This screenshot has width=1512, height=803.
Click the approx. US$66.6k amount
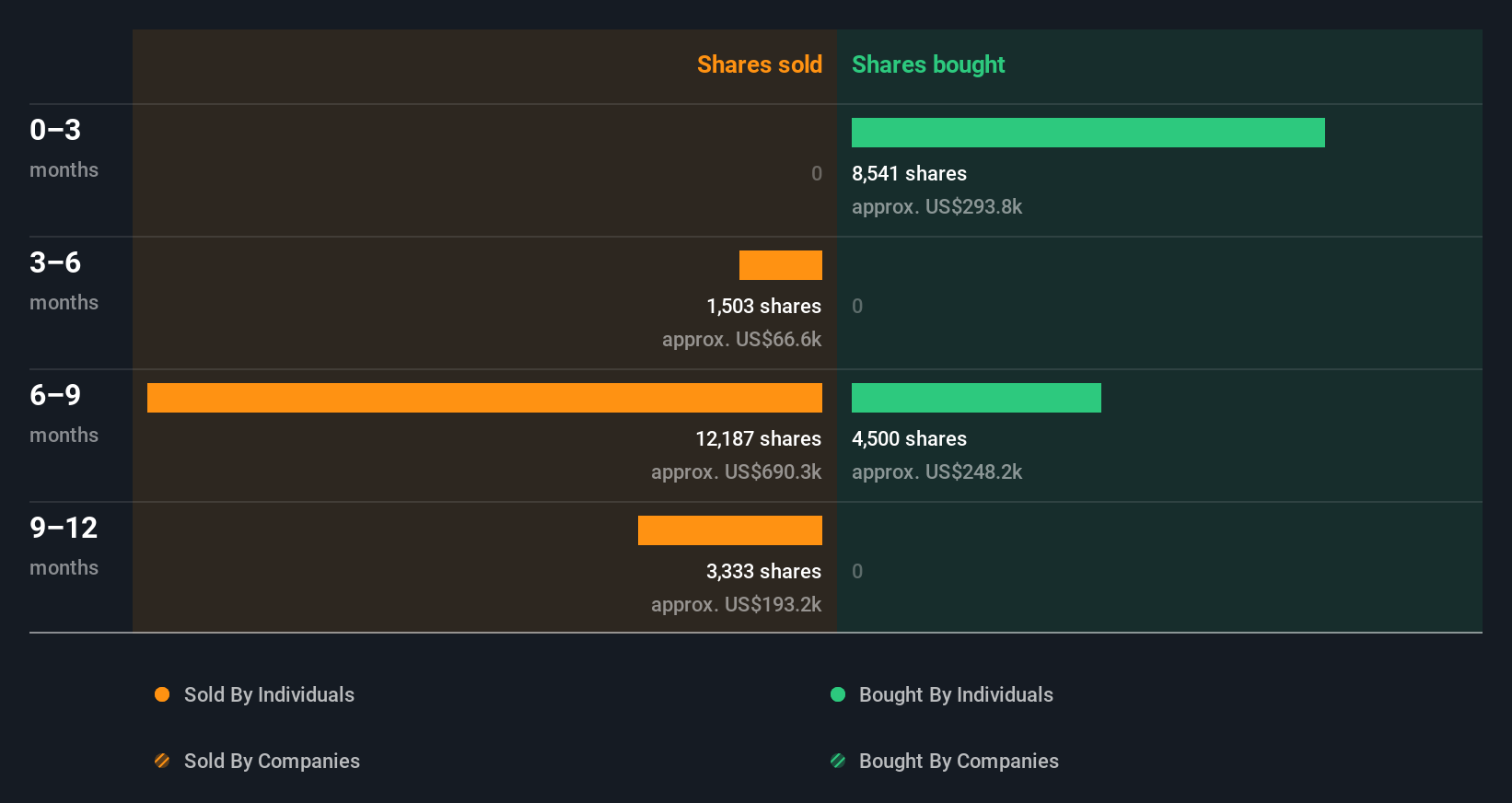(741, 339)
